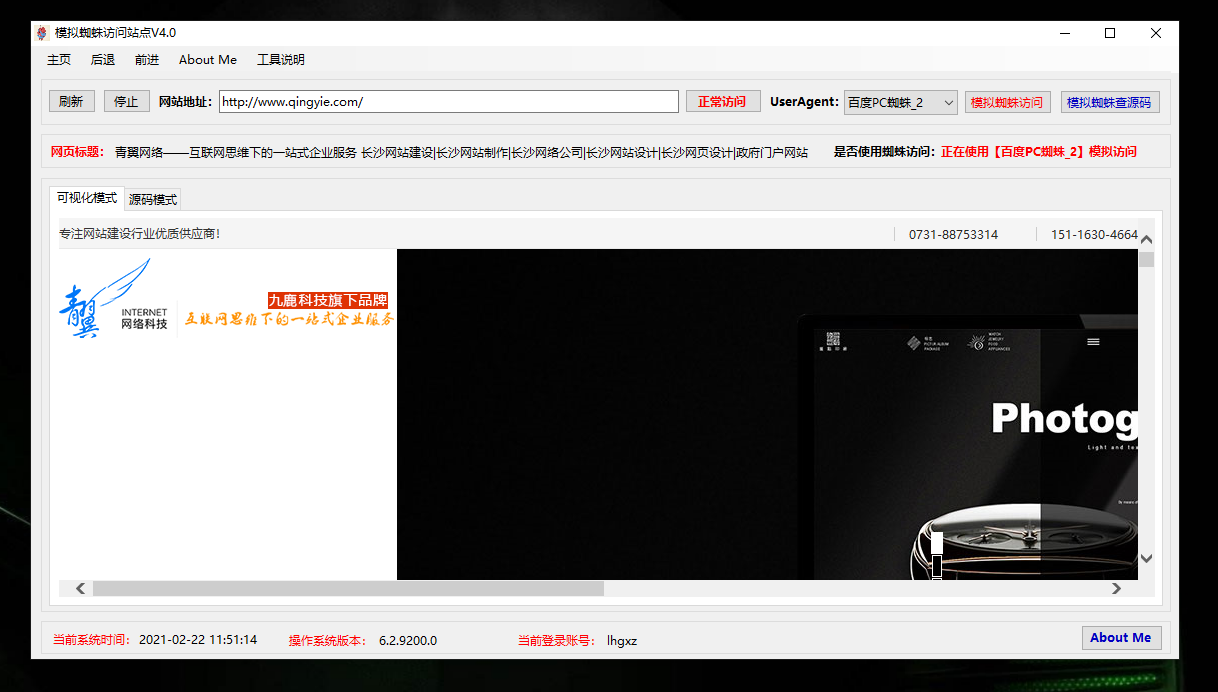Image resolution: width=1218 pixels, height=692 pixels.
Task: Open the 后退 menu item
Action: [103, 60]
